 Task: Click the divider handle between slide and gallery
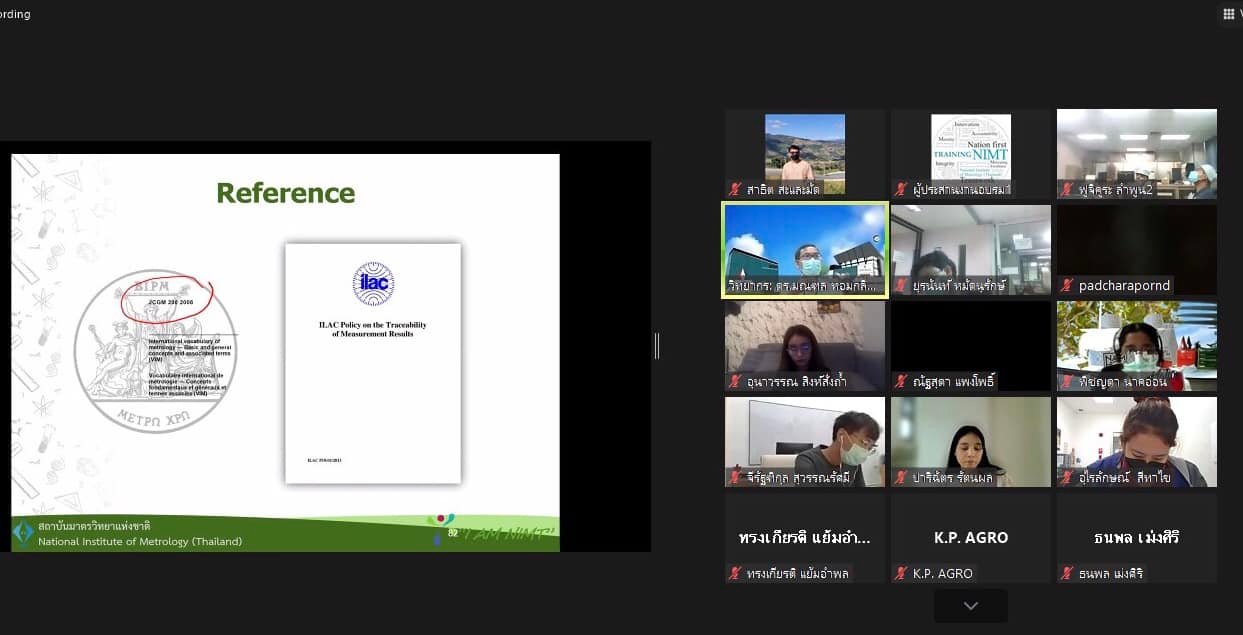tap(657, 346)
